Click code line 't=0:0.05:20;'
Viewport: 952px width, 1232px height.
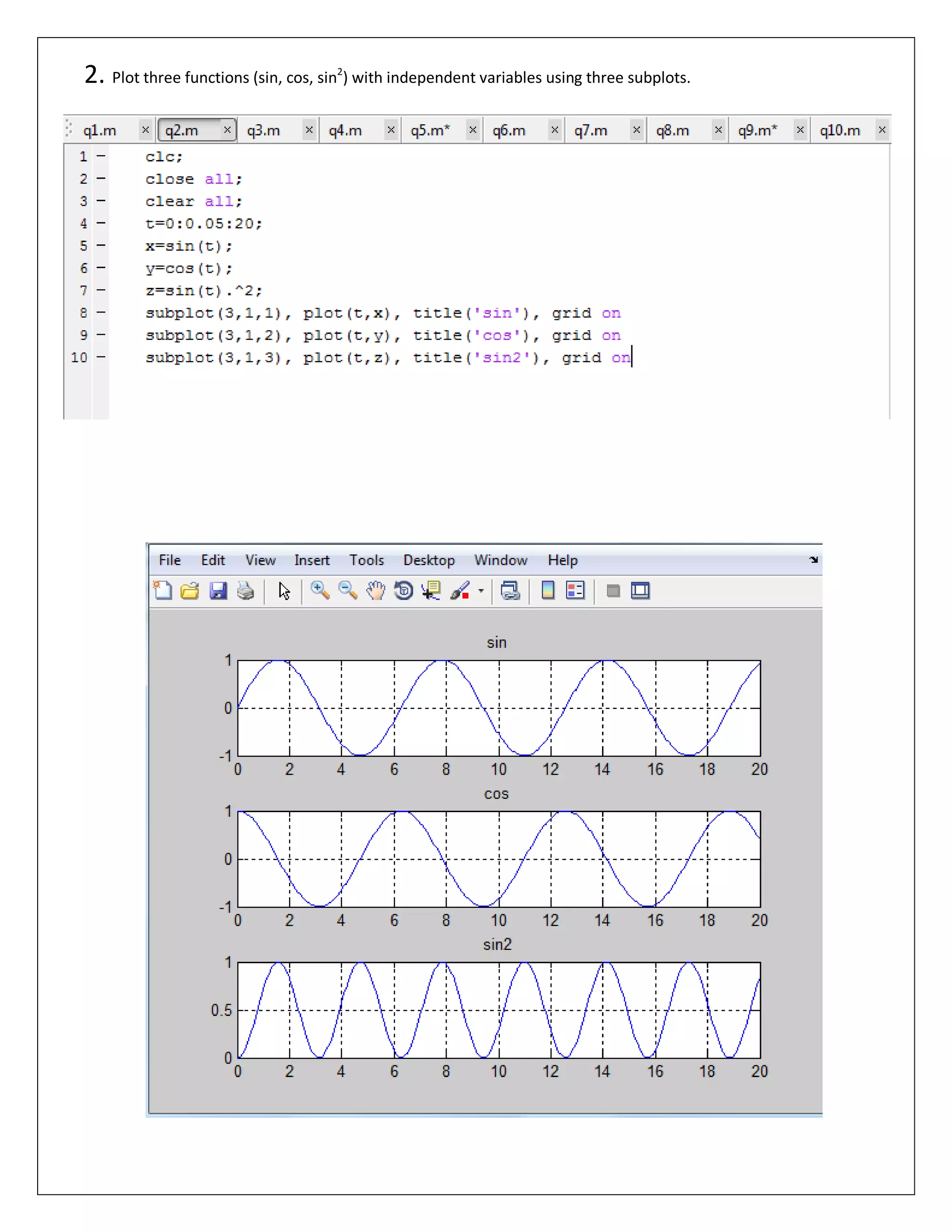(x=204, y=224)
